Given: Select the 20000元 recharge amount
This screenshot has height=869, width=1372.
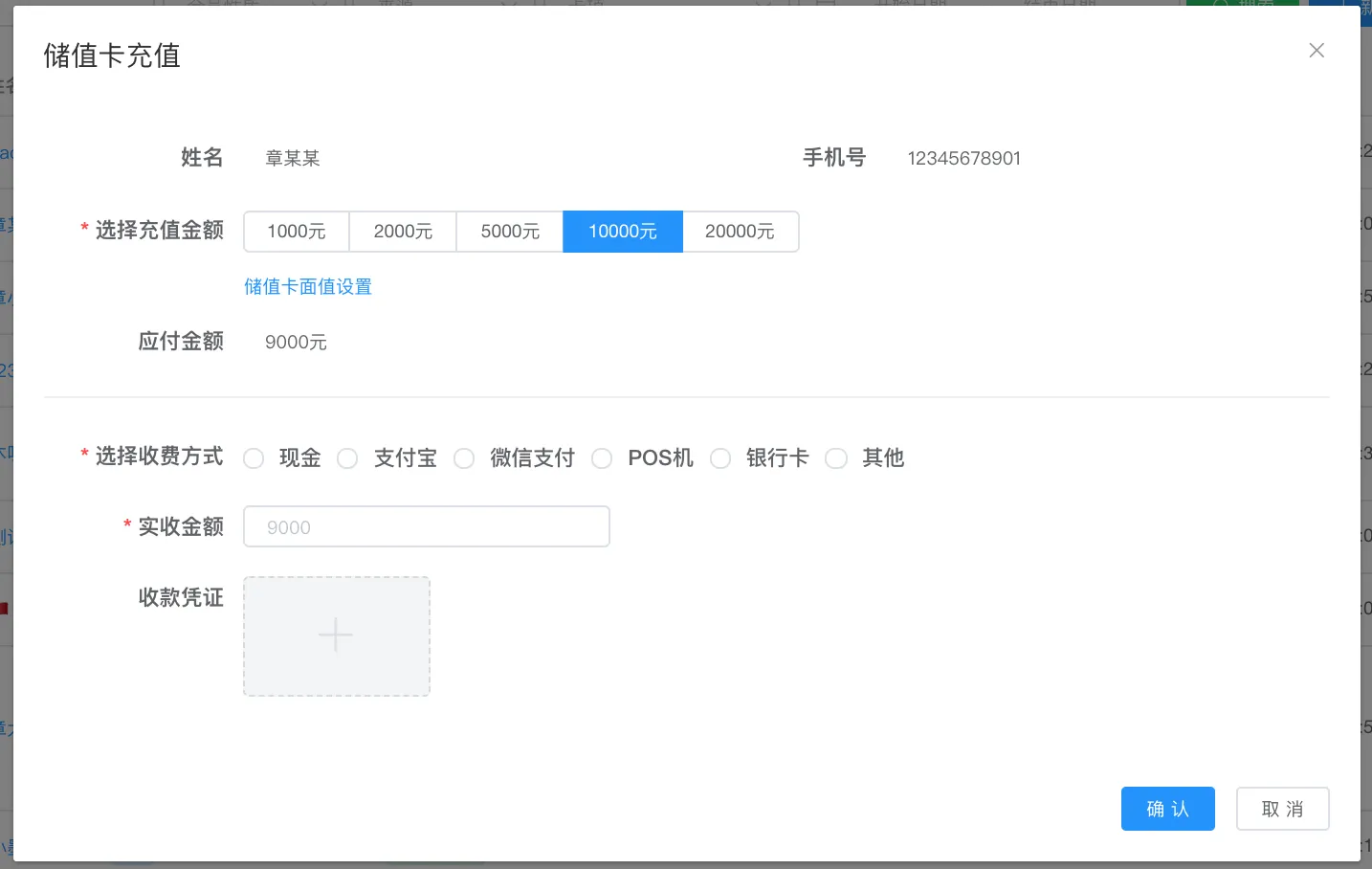Looking at the screenshot, I should click(x=740, y=232).
